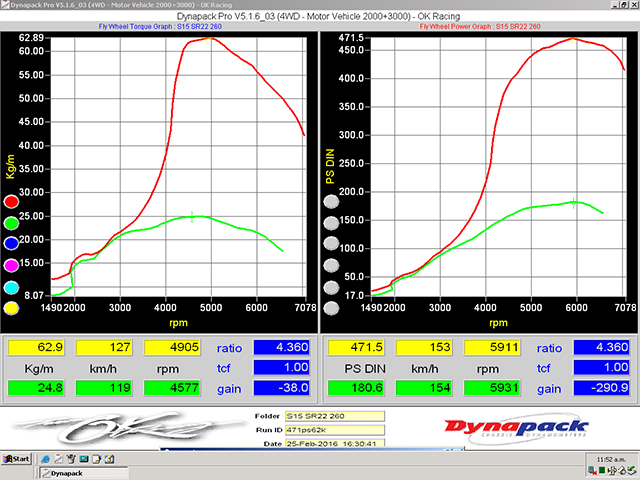
Task: Click the green checkmark tray icon
Action: pos(631,471)
